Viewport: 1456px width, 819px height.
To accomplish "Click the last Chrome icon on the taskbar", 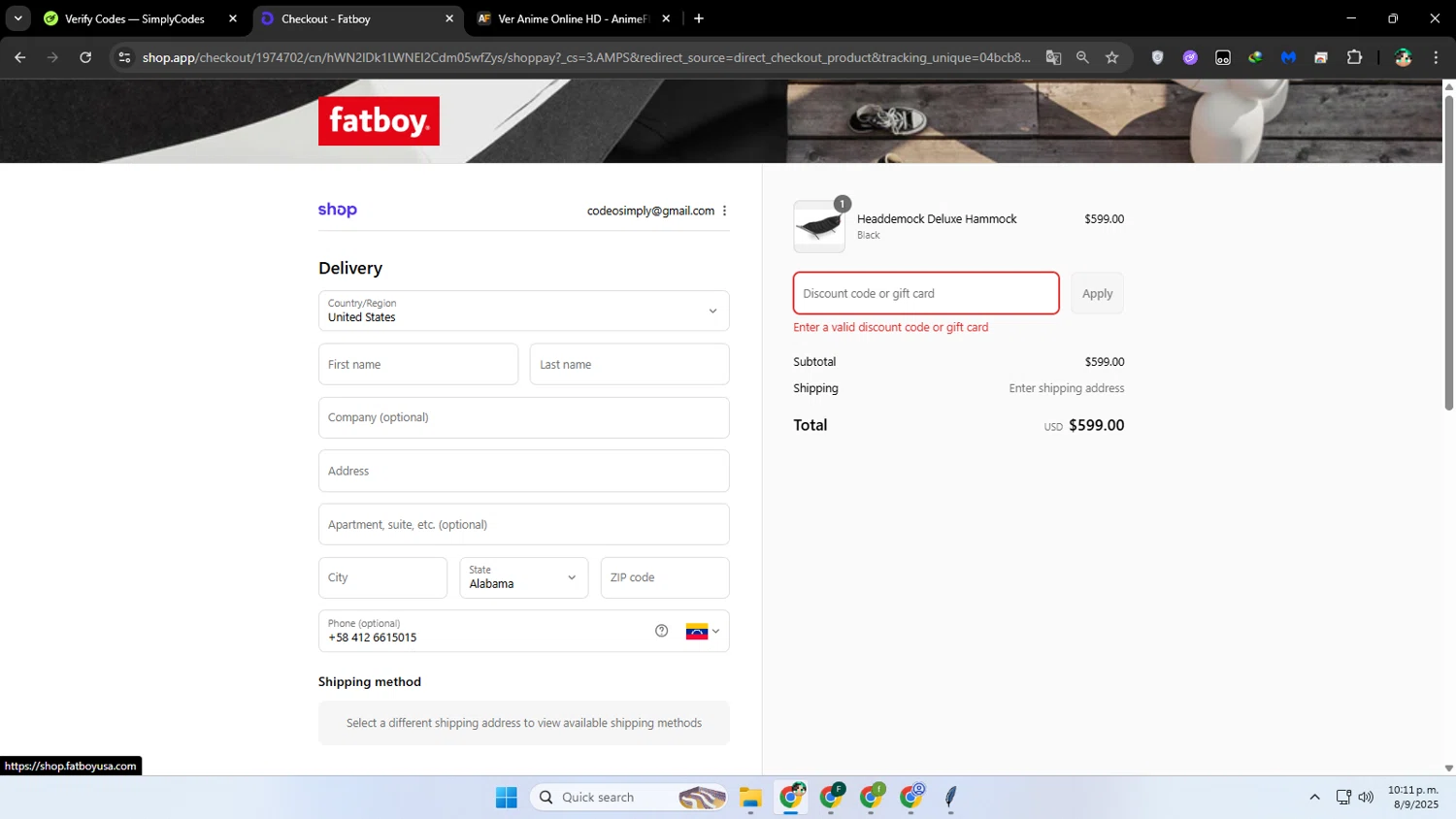I will 911,797.
